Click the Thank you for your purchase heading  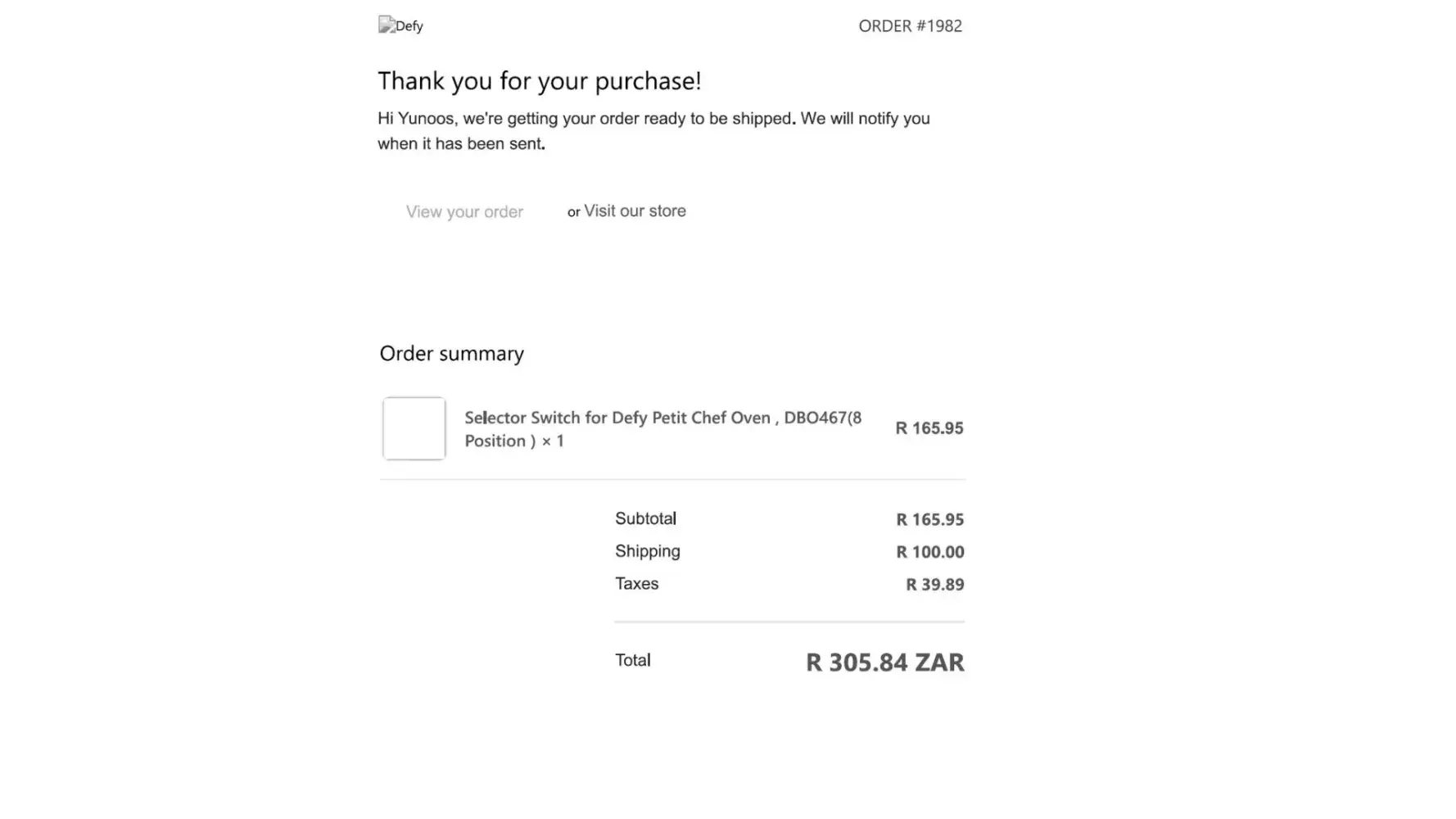click(539, 80)
